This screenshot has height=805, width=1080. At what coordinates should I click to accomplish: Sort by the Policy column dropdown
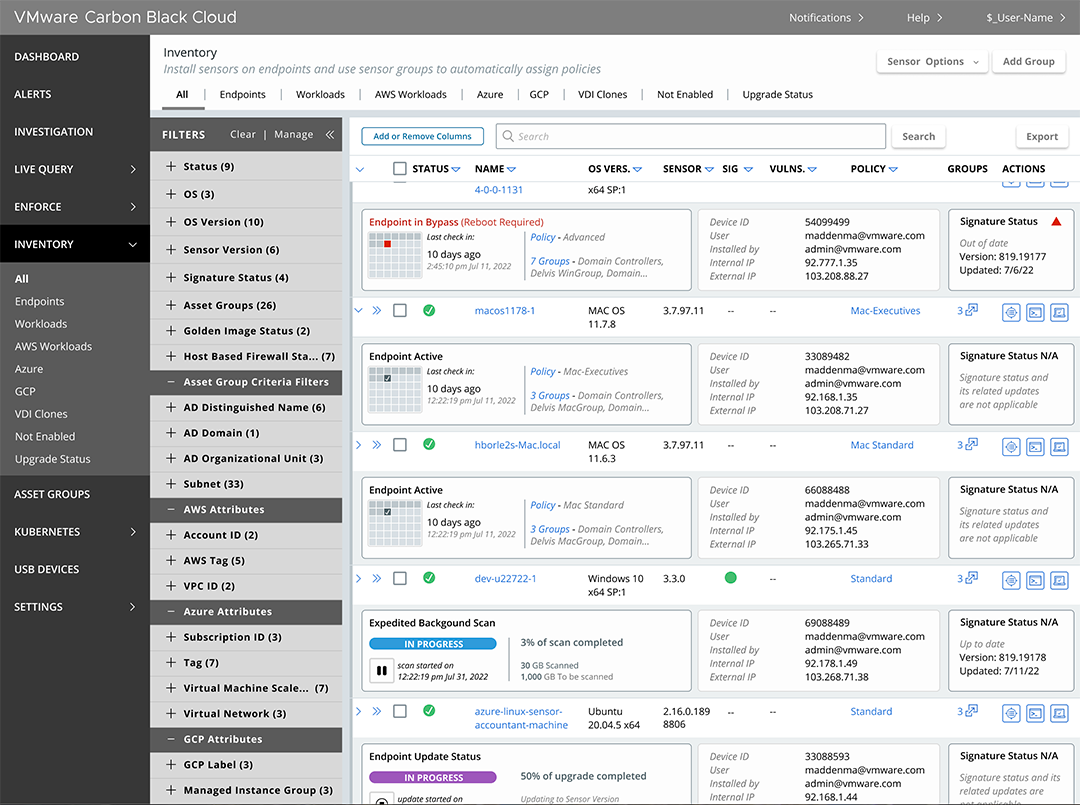coord(893,169)
